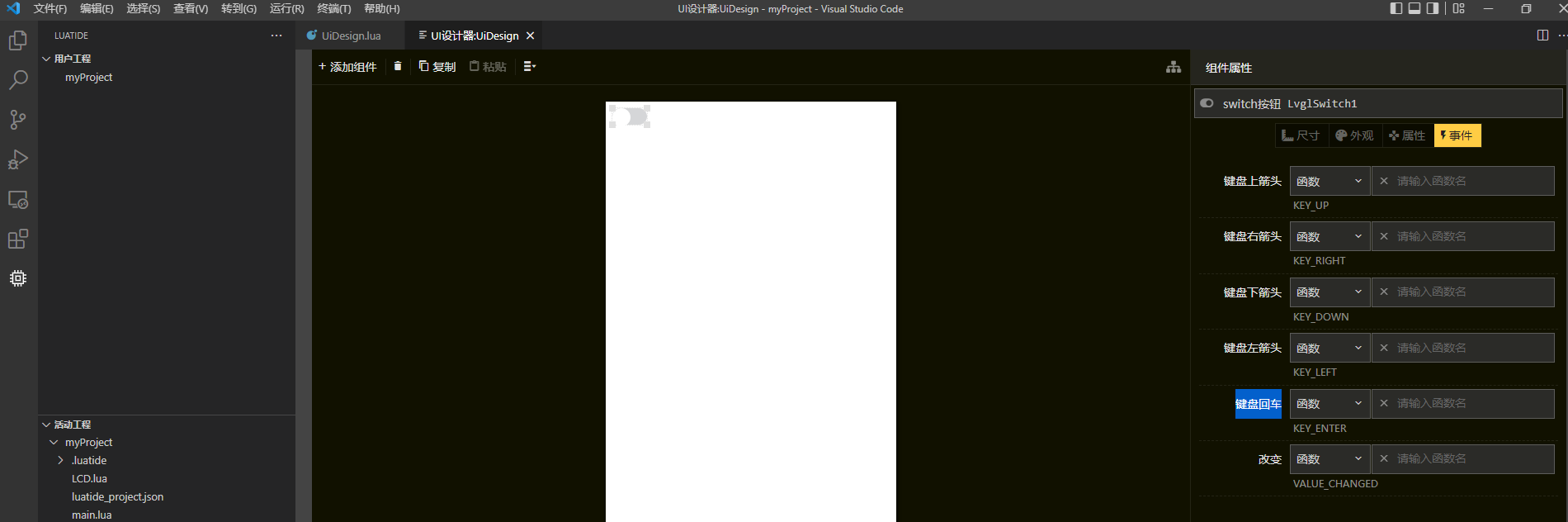
Task: Open the Search view in activity bar
Action: [x=18, y=80]
